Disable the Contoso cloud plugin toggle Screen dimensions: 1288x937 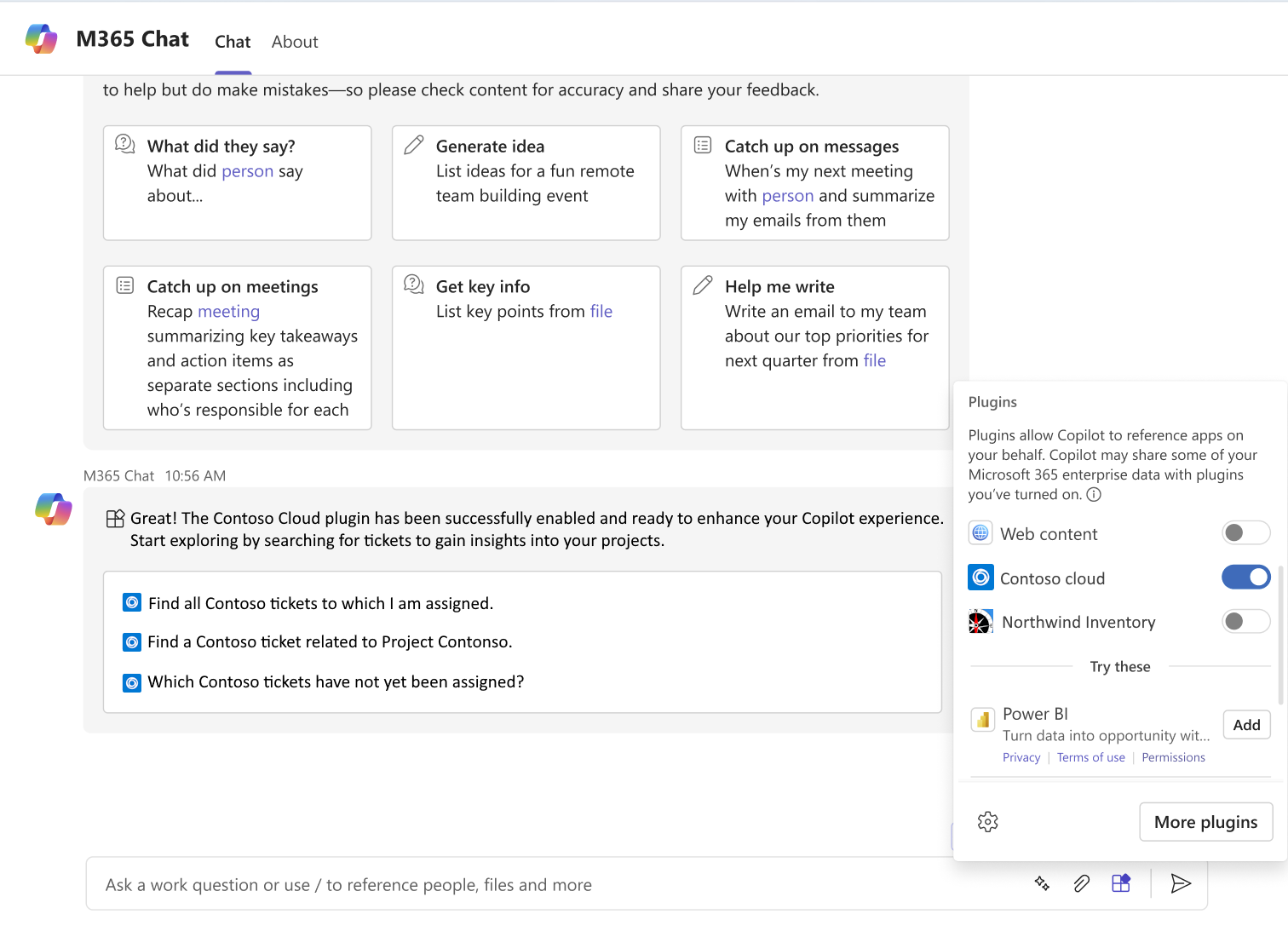tap(1245, 578)
